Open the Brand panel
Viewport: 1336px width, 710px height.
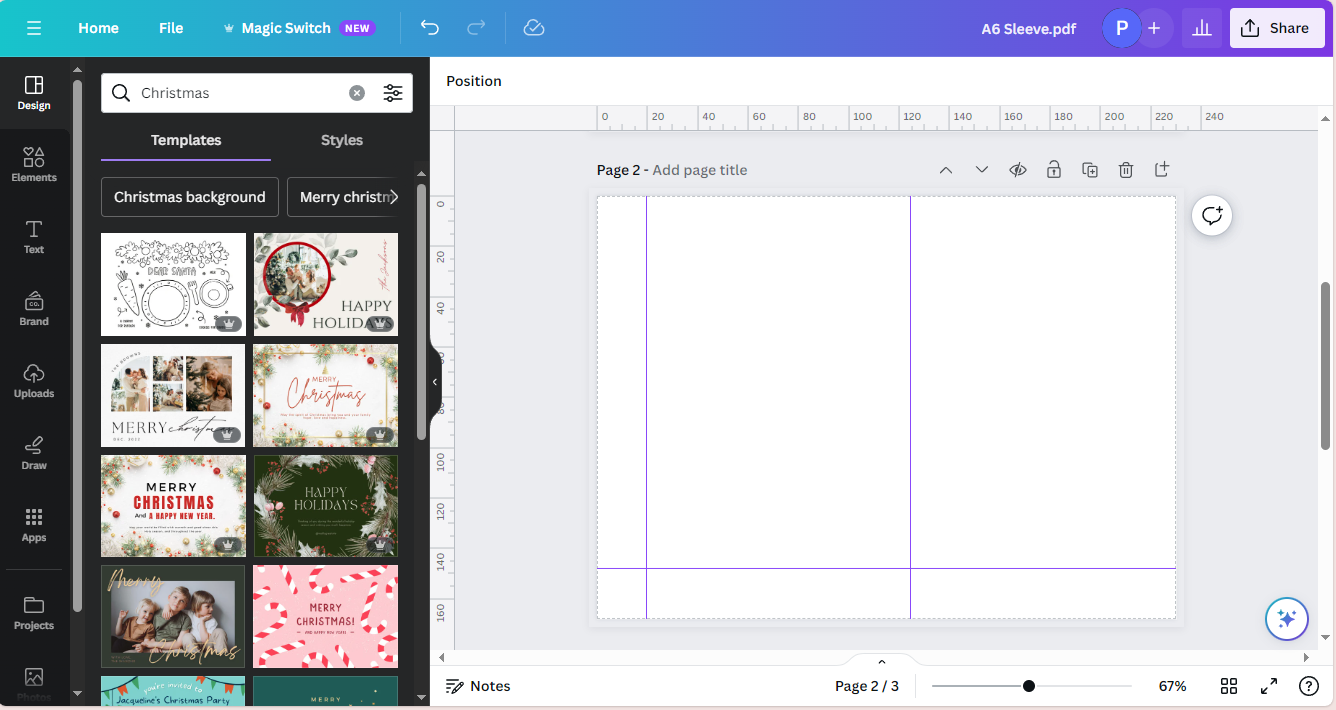coord(34,308)
